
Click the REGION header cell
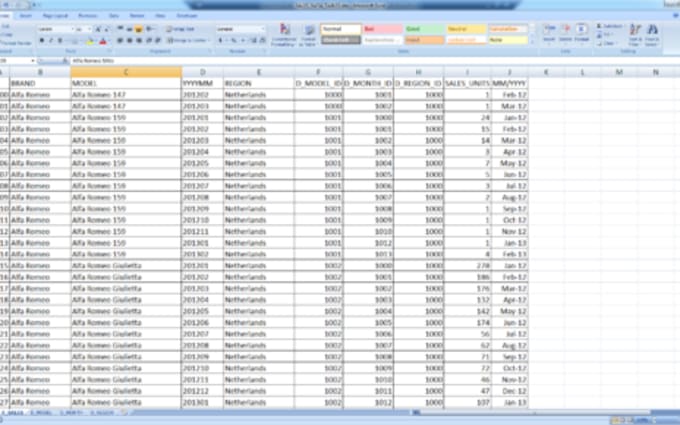[258, 83]
